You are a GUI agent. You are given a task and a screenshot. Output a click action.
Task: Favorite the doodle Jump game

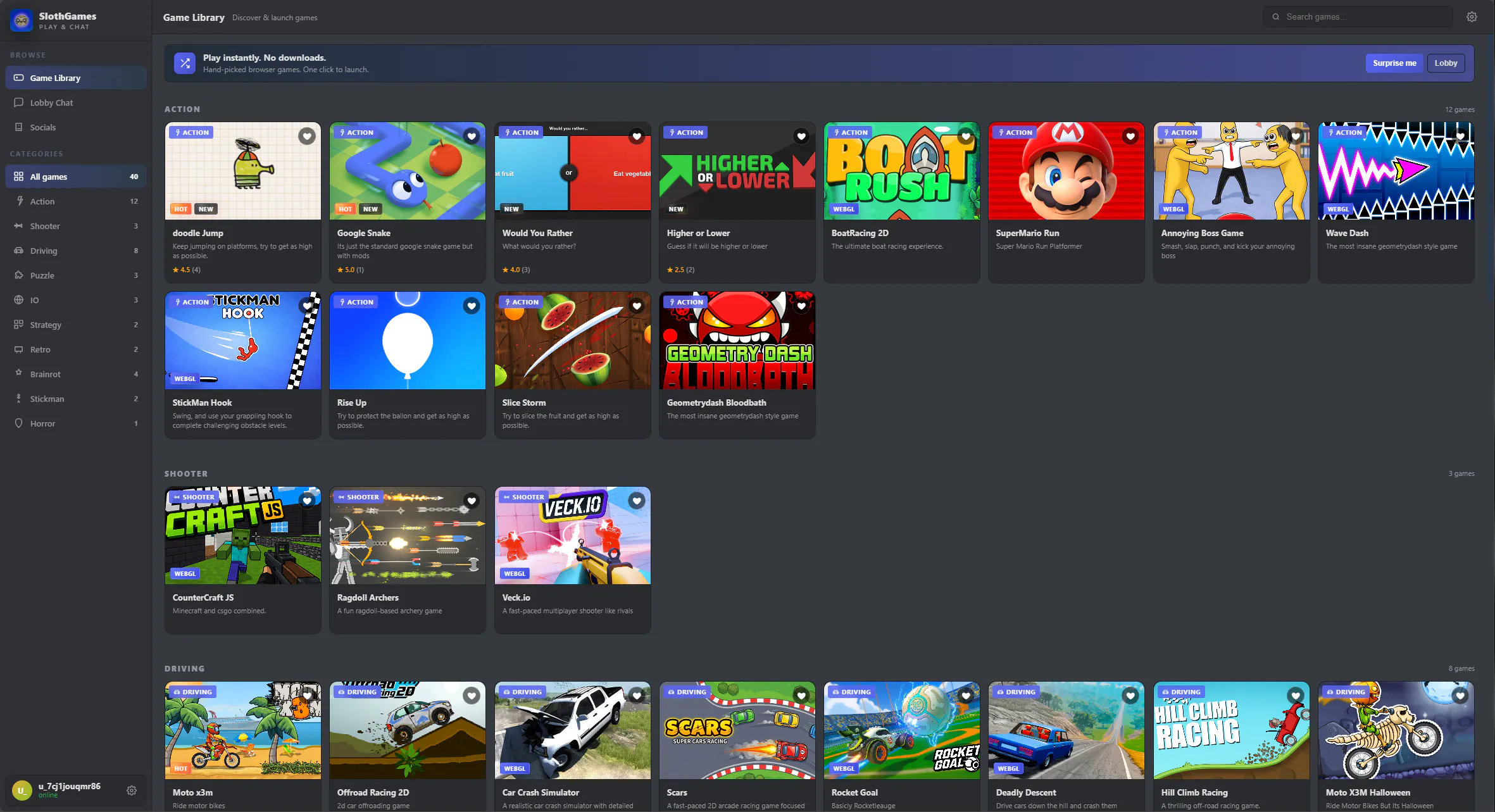click(307, 136)
